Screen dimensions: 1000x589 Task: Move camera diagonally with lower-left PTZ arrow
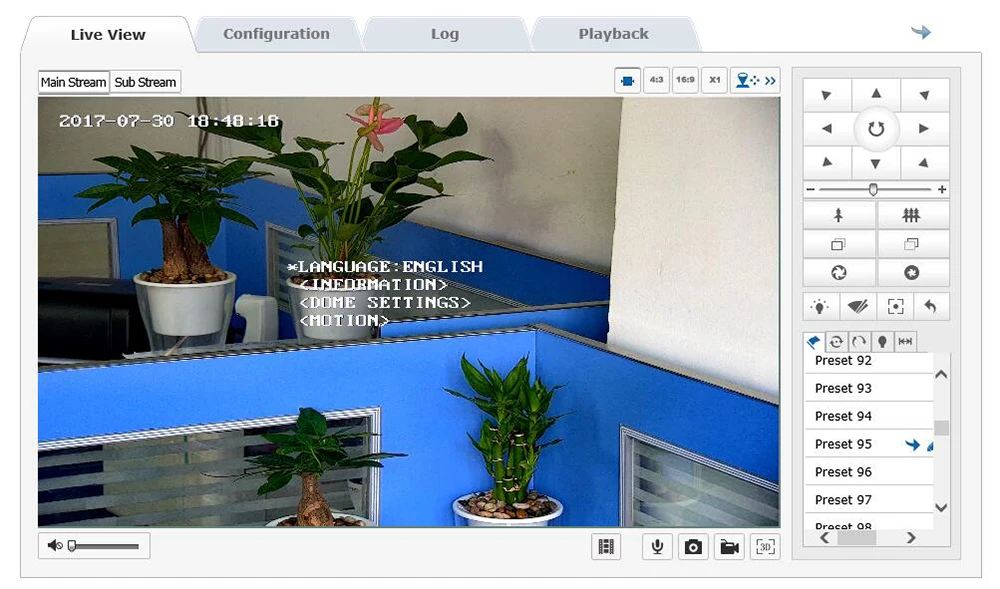point(827,163)
